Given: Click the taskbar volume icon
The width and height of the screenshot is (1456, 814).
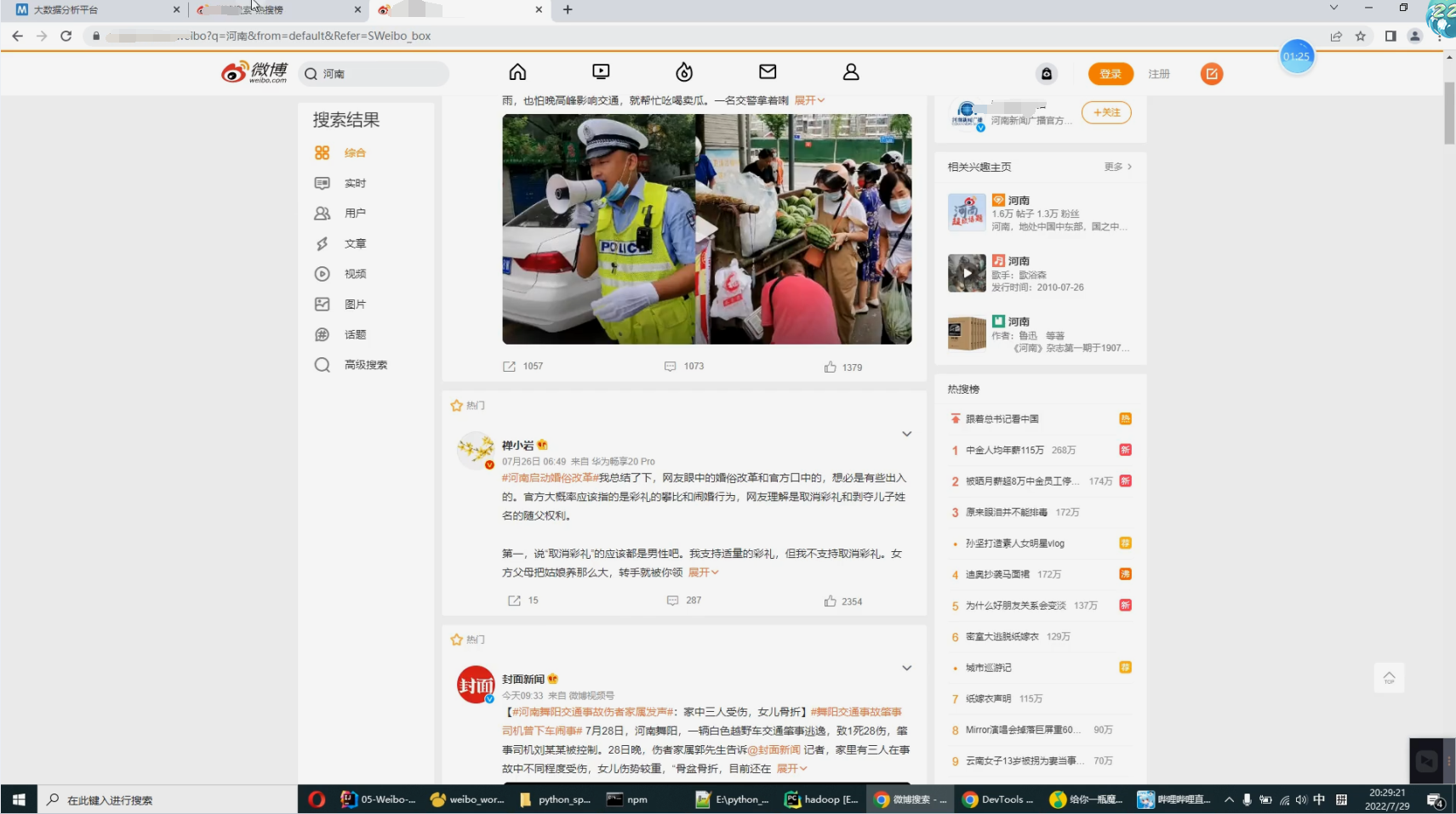Looking at the screenshot, I should click(1301, 800).
